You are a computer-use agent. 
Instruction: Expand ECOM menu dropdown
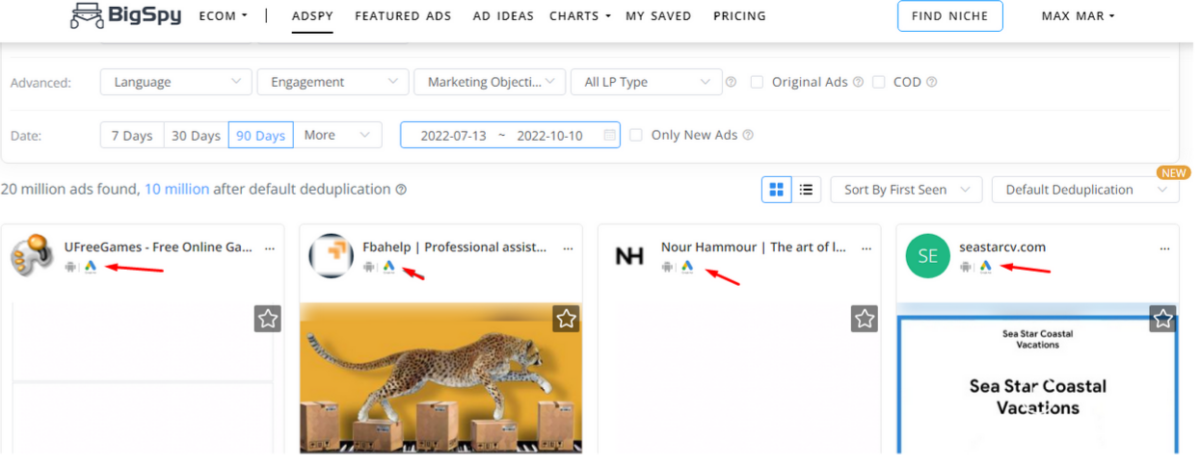(223, 16)
